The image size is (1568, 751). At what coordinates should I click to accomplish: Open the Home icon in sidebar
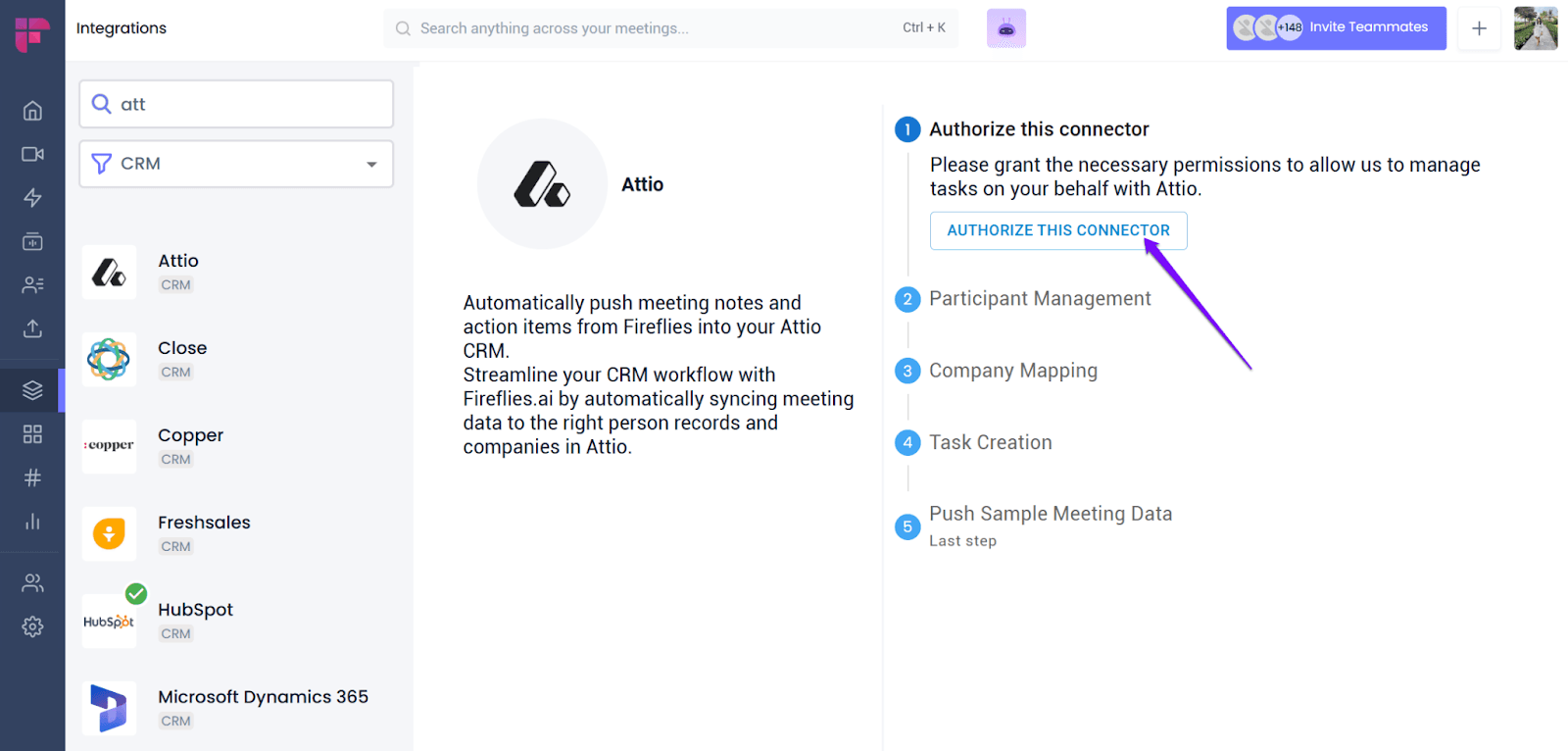(x=32, y=111)
